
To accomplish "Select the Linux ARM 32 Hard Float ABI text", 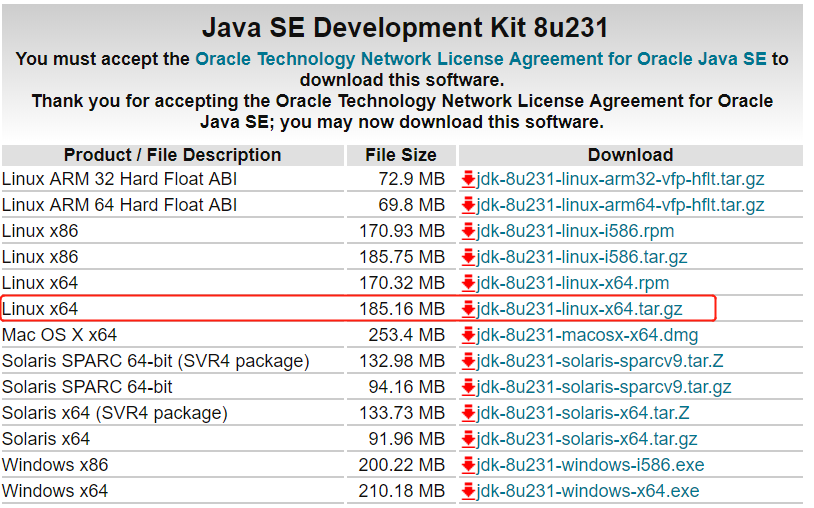I will coord(119,179).
